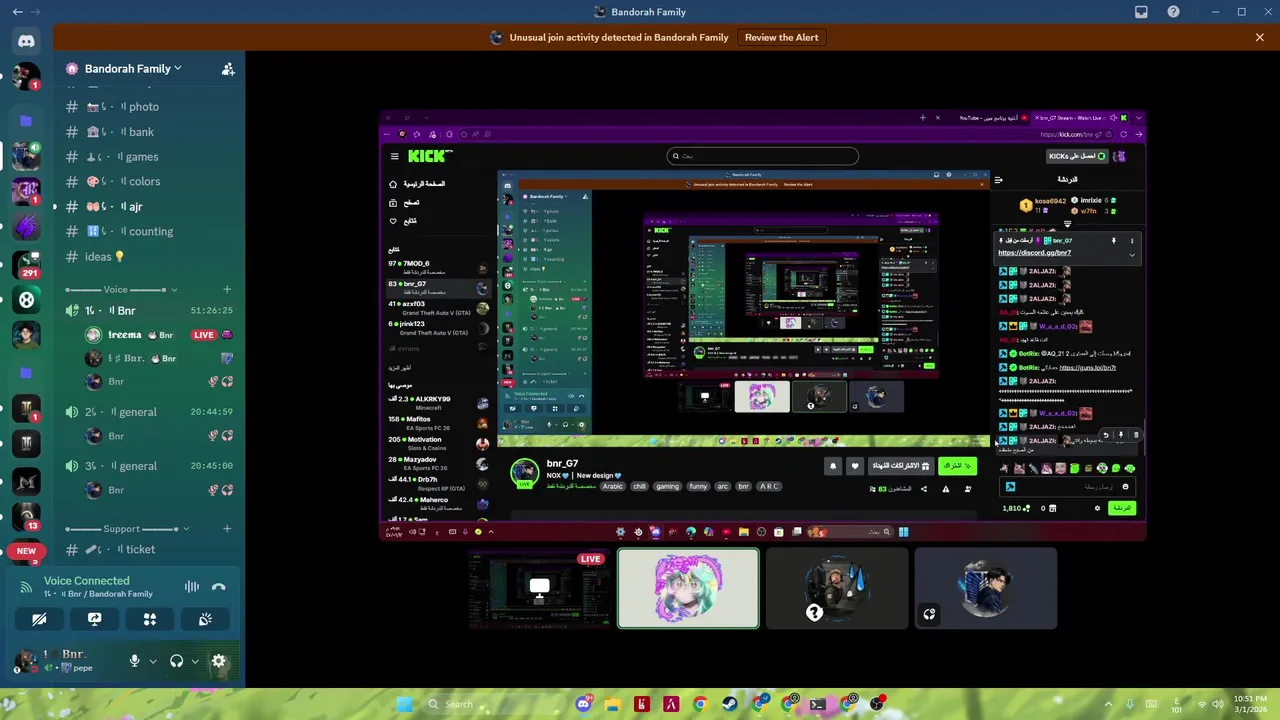This screenshot has width=1280, height=720.
Task: Open the server icon with 291 badge
Action: pos(26,264)
